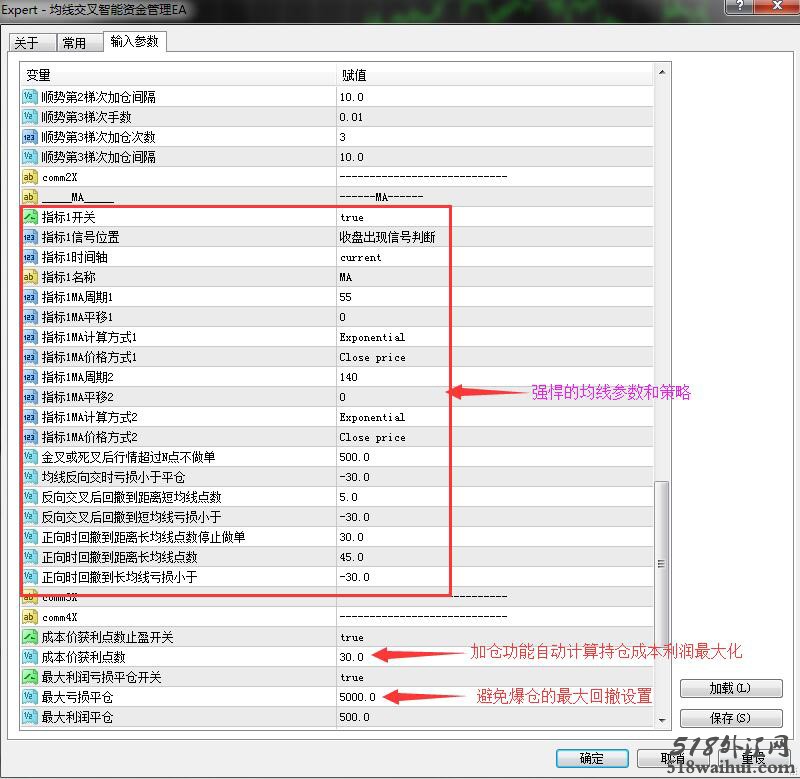The width and height of the screenshot is (800, 779).
Task: Edit 成本价获利点数 value 30.0
Action: coord(352,657)
